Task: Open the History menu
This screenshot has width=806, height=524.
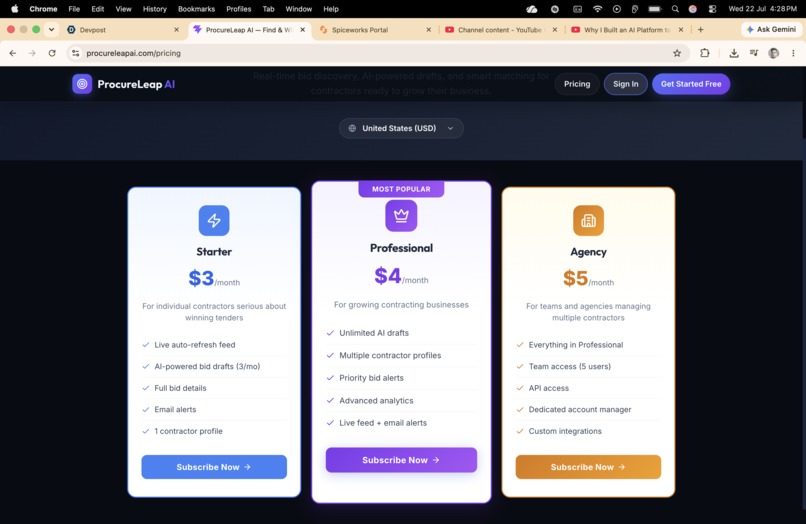Action: (x=155, y=9)
